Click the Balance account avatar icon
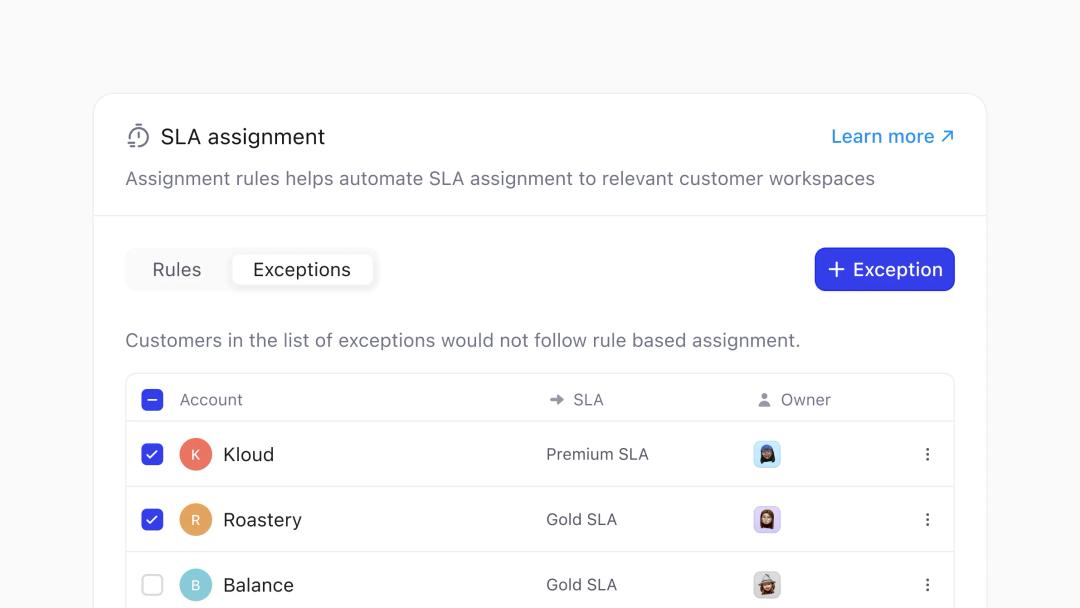Screen dimensions: 1080x608 [x=196, y=585]
